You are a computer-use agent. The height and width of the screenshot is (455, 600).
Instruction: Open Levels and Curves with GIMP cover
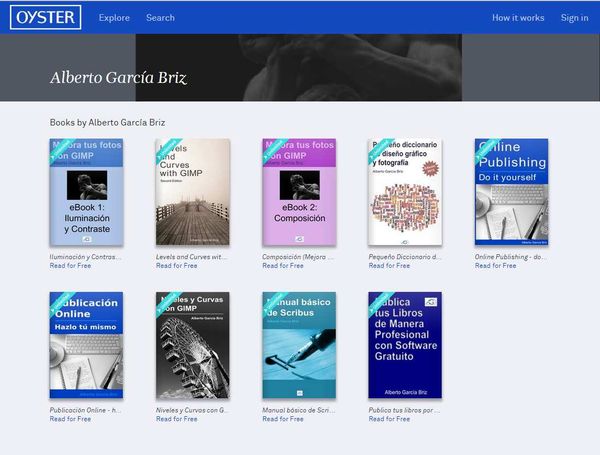193,192
